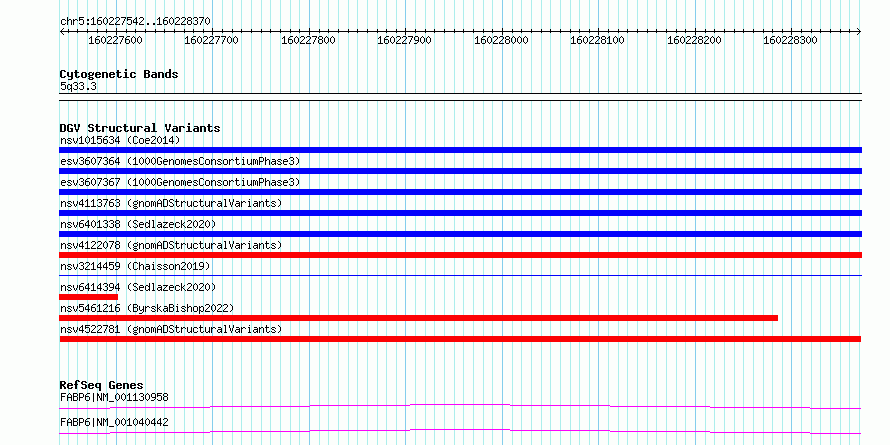The height and width of the screenshot is (445, 890).
Task: Click the blue bar under esv3607364
Action: 460,171
